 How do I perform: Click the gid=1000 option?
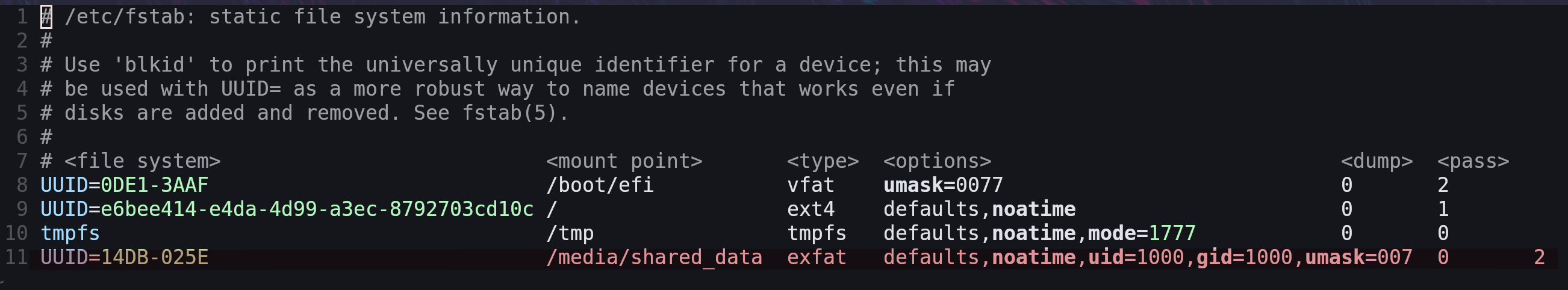click(1244, 257)
